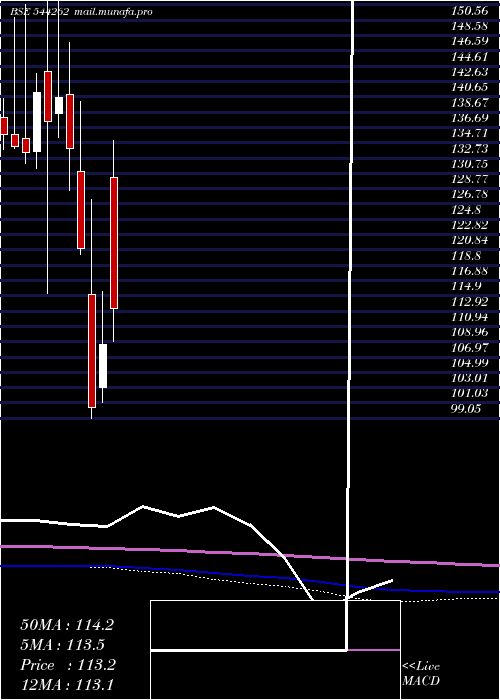Click the long red candle body from 114 down to 101

(x=92, y=350)
